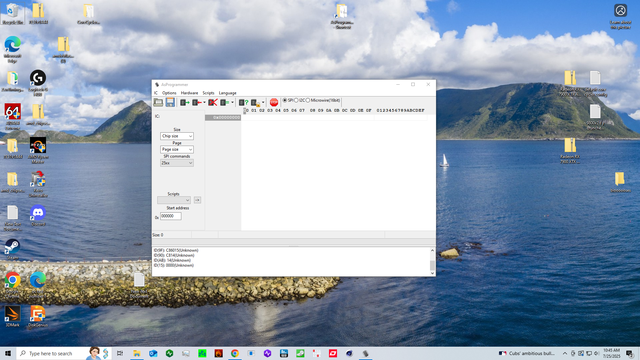Click the Start address input field
Screen dimensions: 640x360
point(171,216)
